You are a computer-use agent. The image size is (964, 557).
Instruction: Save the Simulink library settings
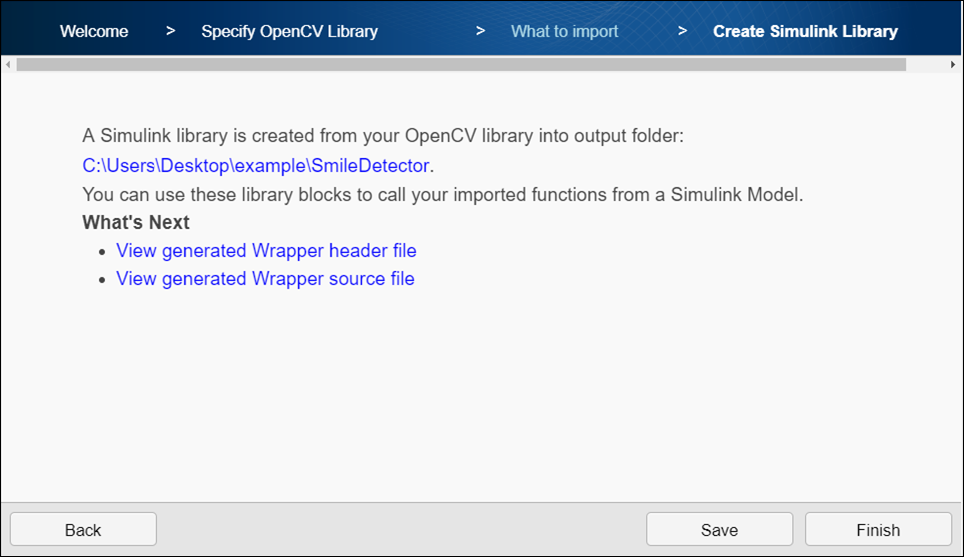click(x=719, y=530)
